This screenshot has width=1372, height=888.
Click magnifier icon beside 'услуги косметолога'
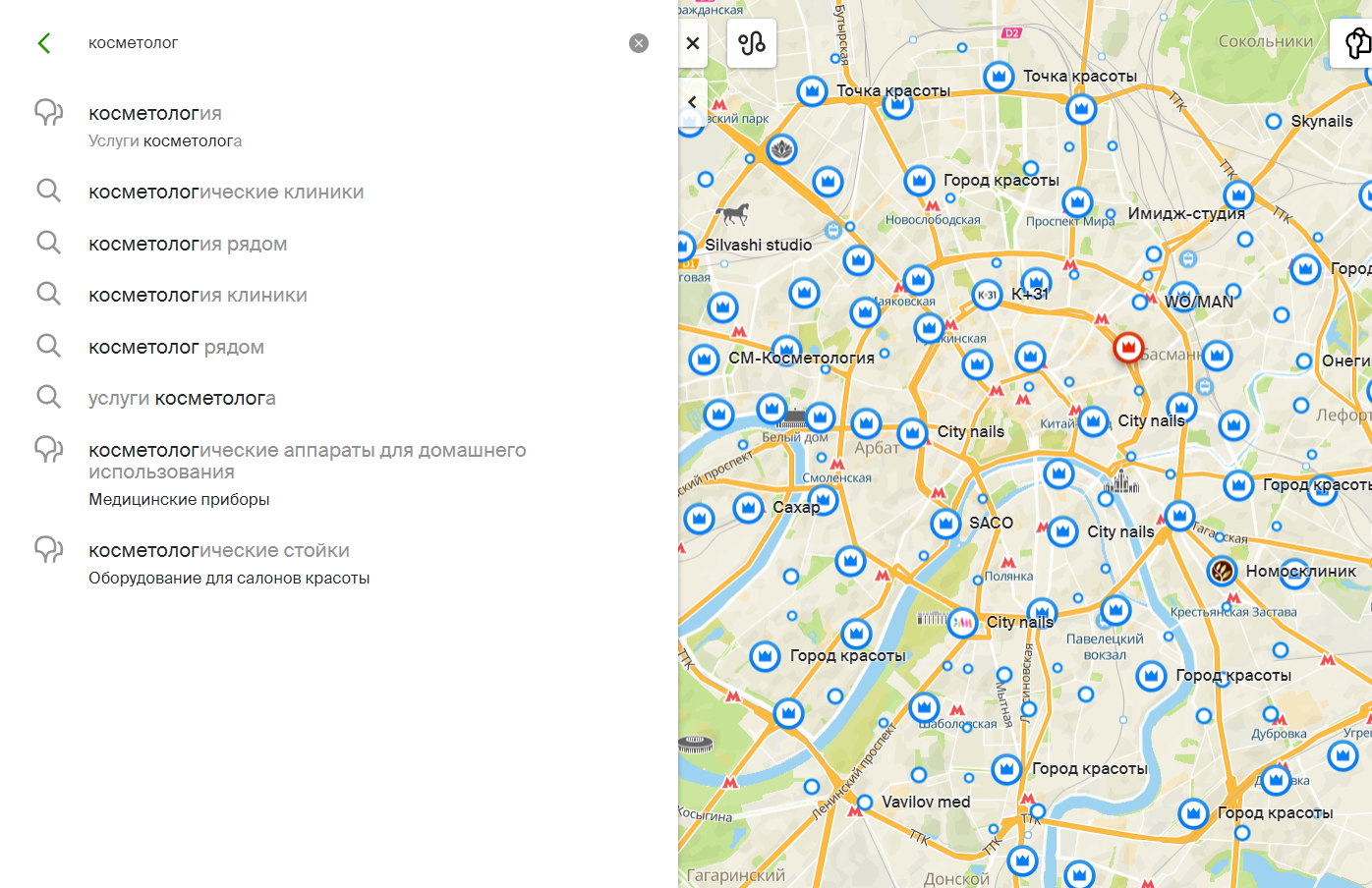[48, 396]
